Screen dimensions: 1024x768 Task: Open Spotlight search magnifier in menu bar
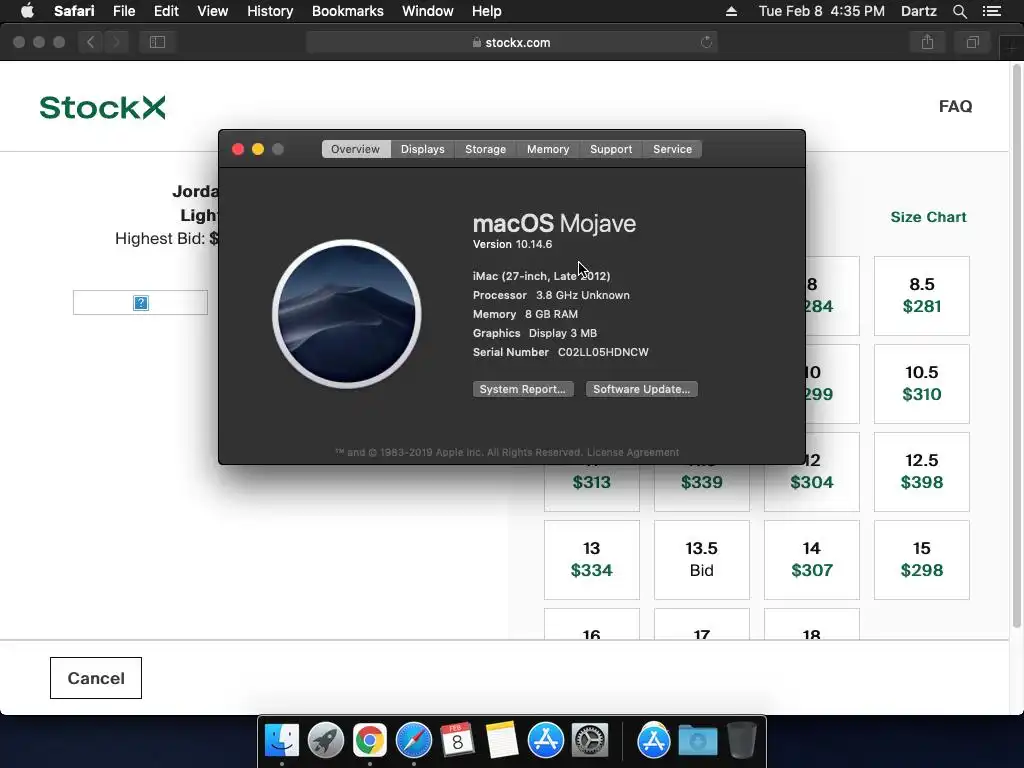[959, 11]
